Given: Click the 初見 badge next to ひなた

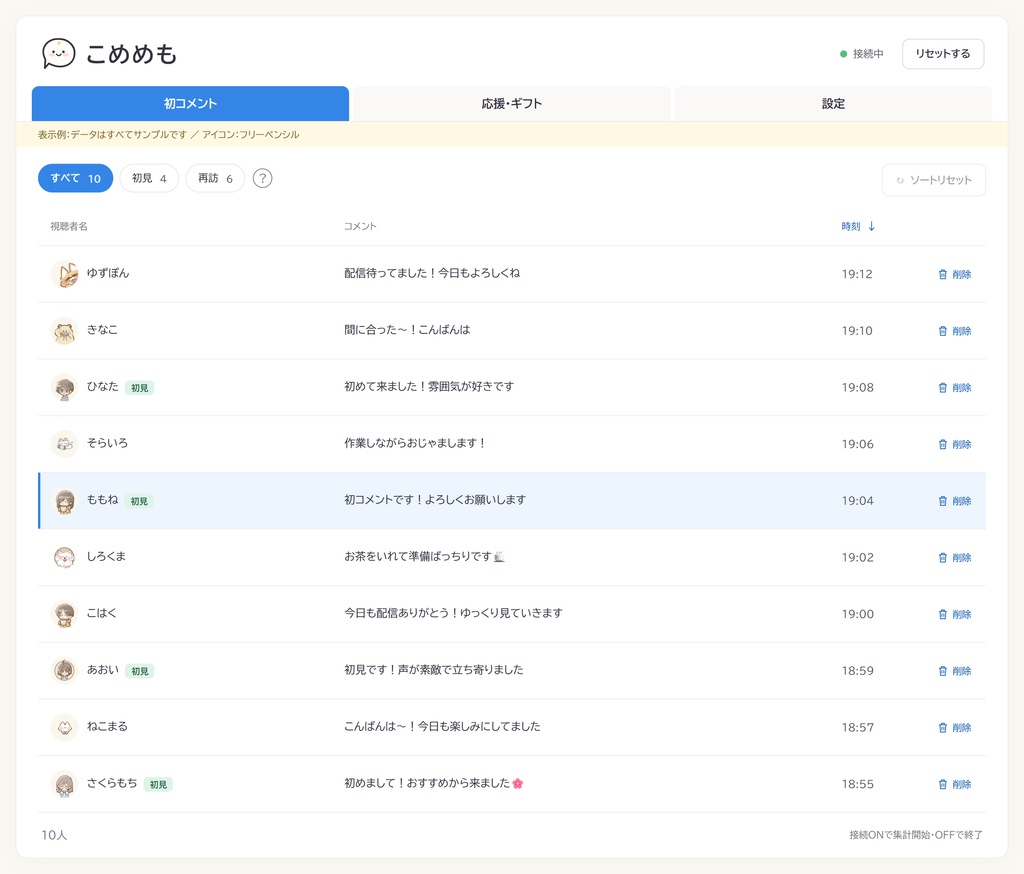Looking at the screenshot, I should tap(139, 388).
